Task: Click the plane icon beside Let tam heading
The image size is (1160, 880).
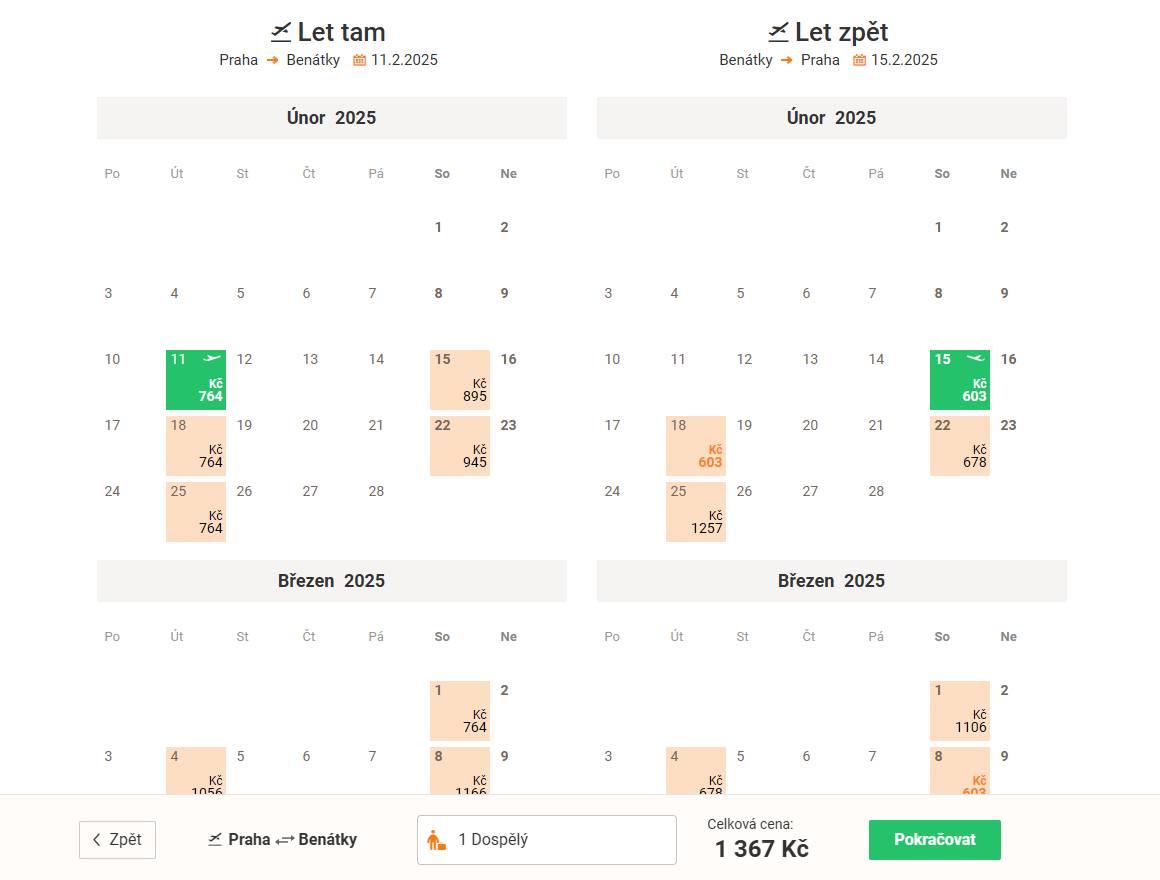Action: point(280,33)
